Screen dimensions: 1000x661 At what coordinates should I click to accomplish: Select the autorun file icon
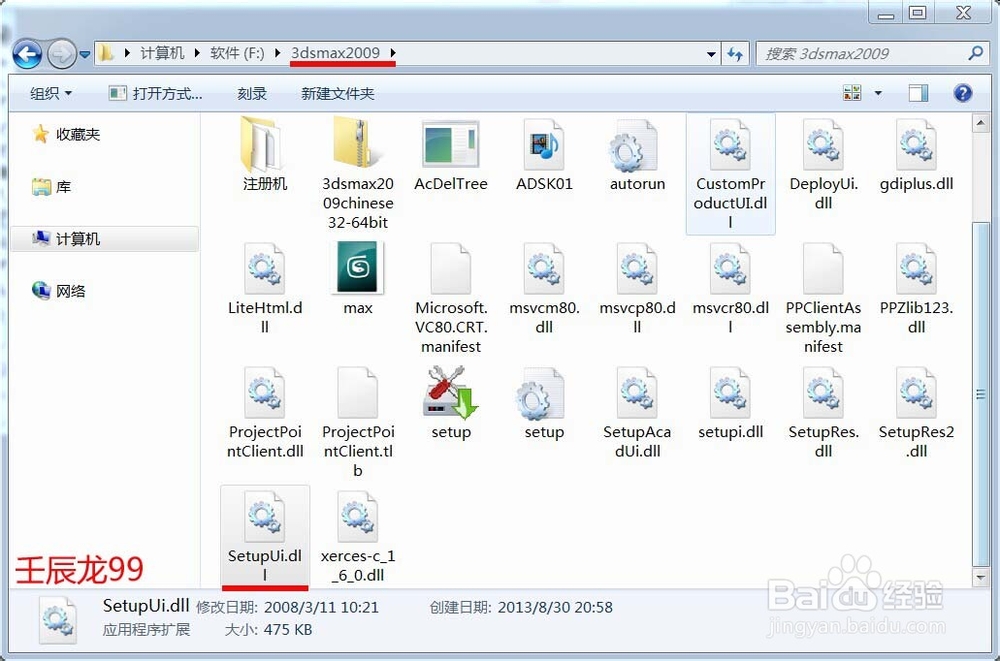[637, 154]
